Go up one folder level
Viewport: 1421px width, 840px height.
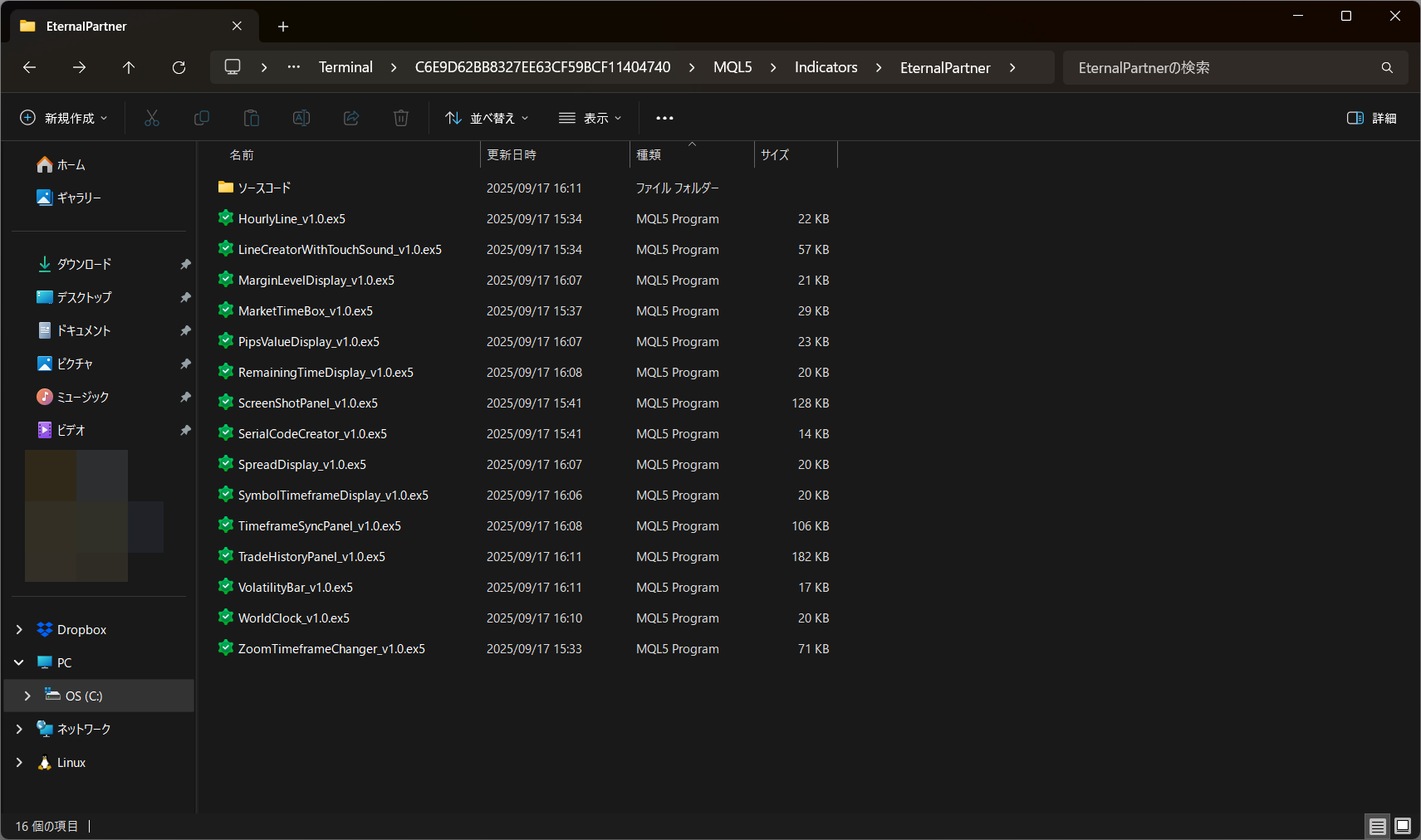pos(129,67)
